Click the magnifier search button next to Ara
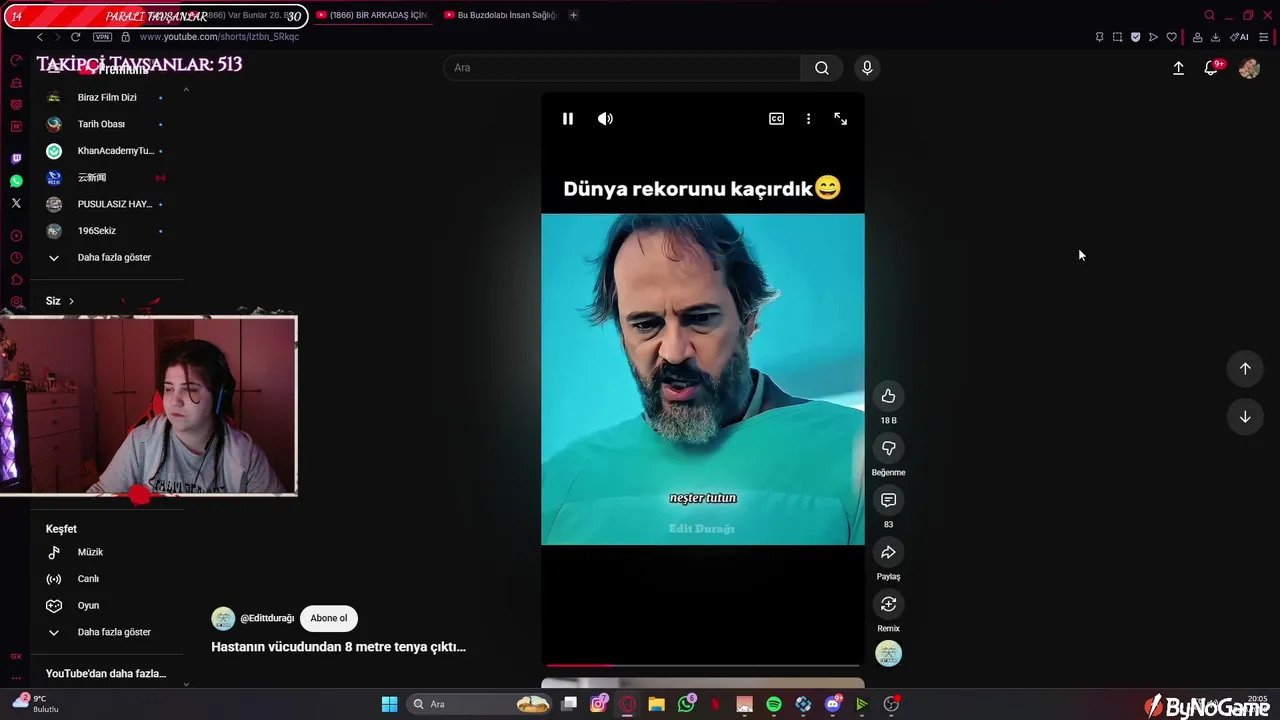 point(821,68)
